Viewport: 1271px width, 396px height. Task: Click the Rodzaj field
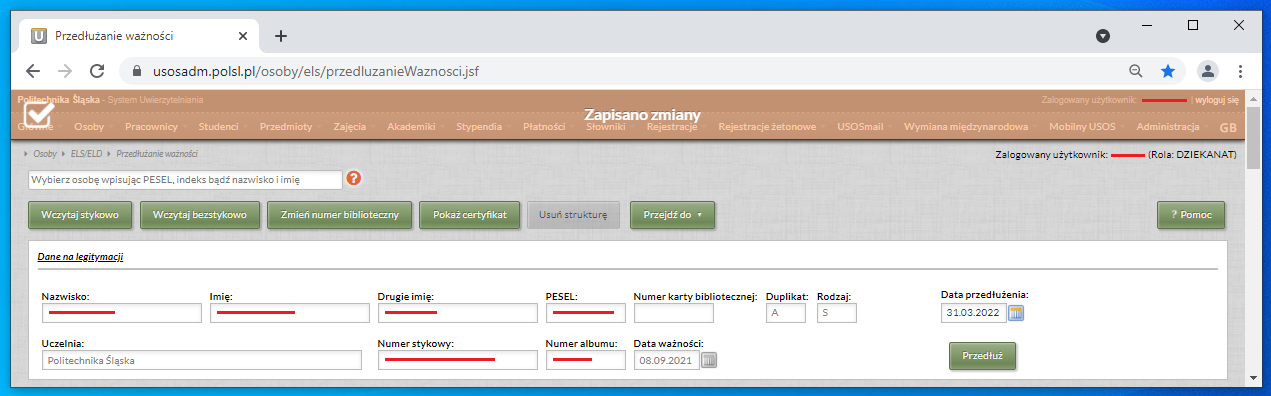coord(837,313)
